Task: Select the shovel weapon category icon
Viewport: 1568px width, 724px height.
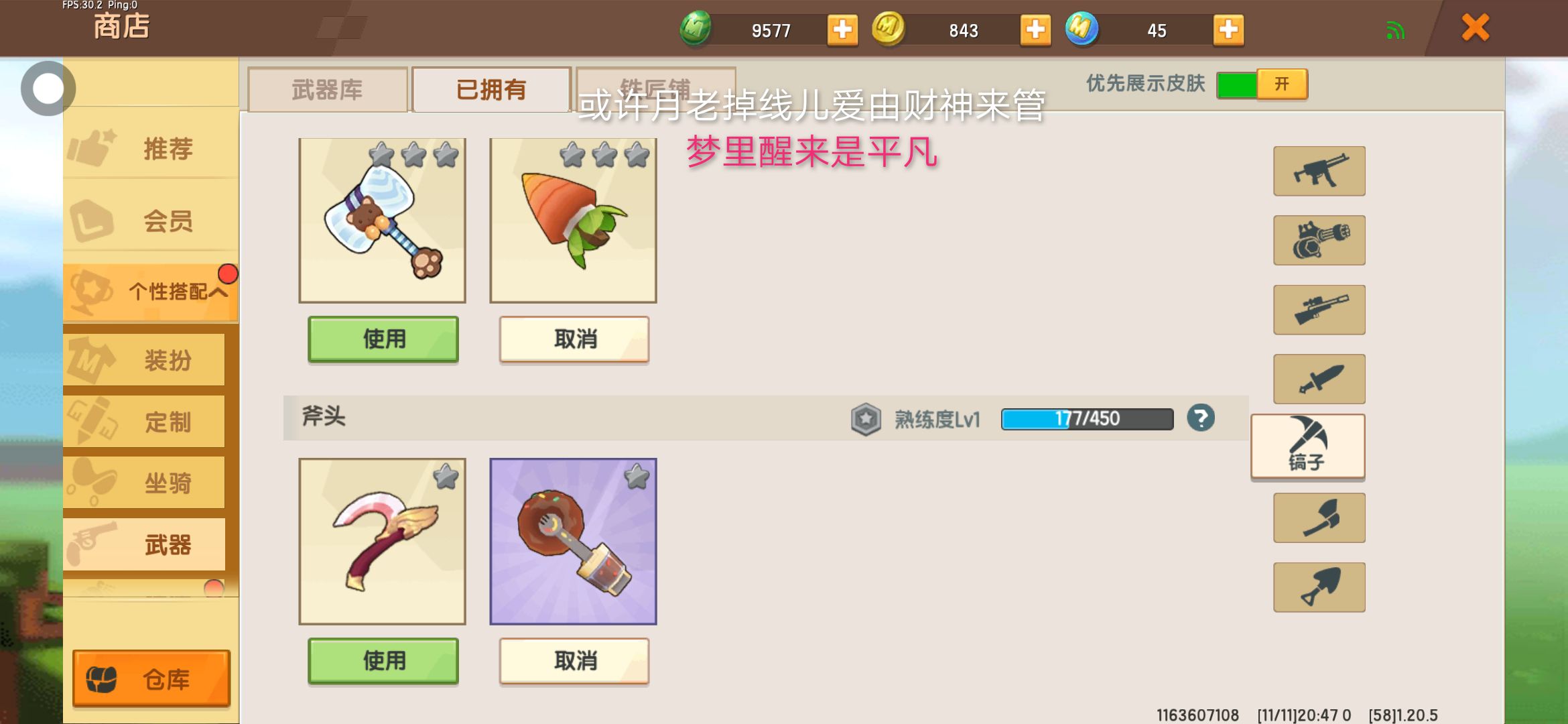Action: click(x=1319, y=587)
